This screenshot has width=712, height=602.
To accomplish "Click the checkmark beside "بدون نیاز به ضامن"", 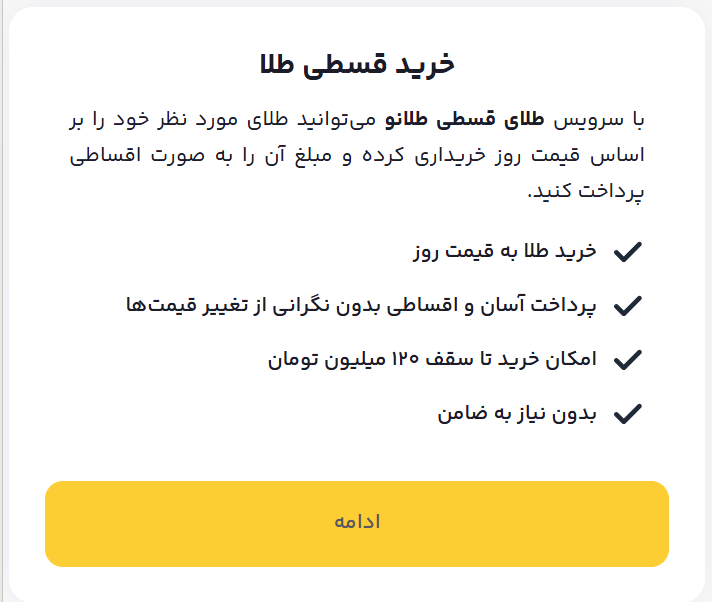I will (627, 413).
